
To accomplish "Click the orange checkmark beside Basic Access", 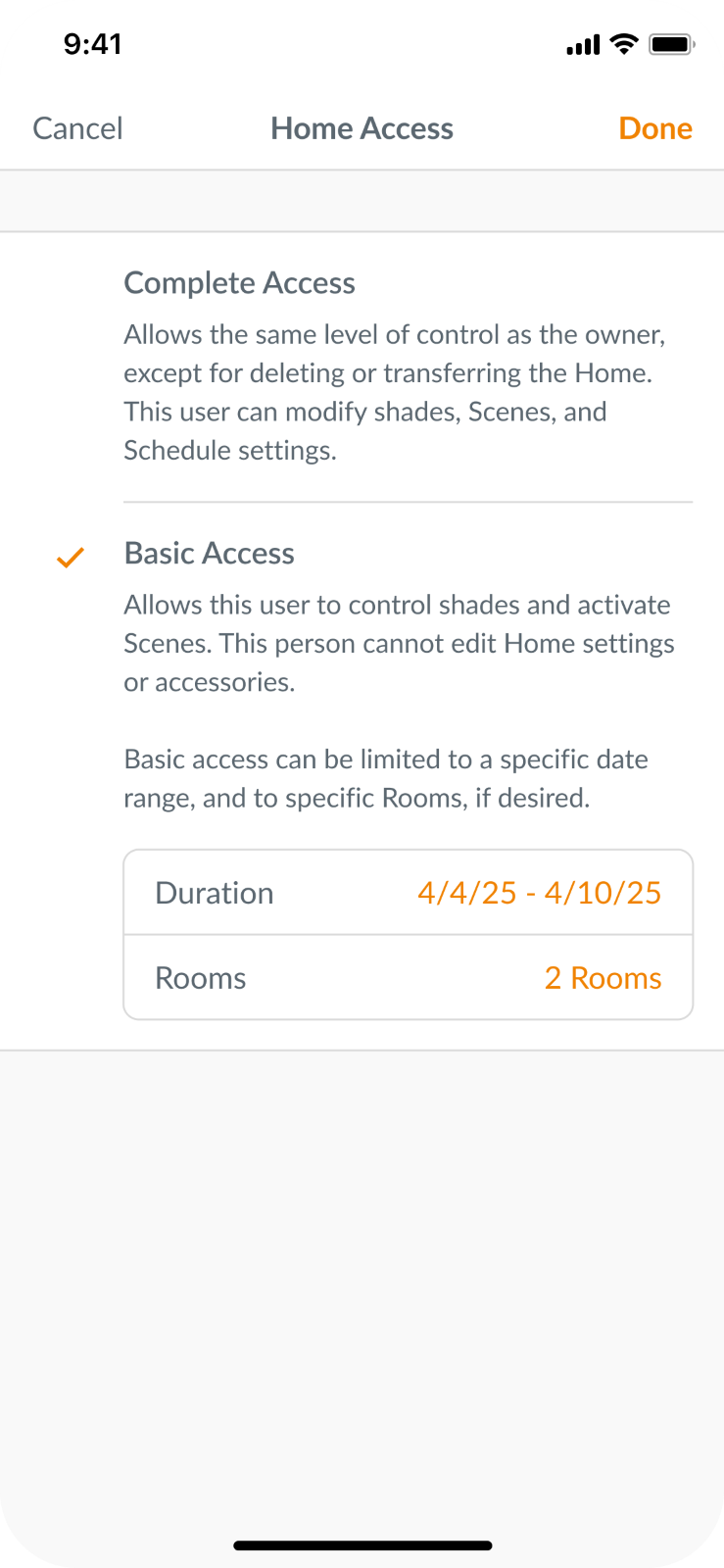I will pos(70,556).
